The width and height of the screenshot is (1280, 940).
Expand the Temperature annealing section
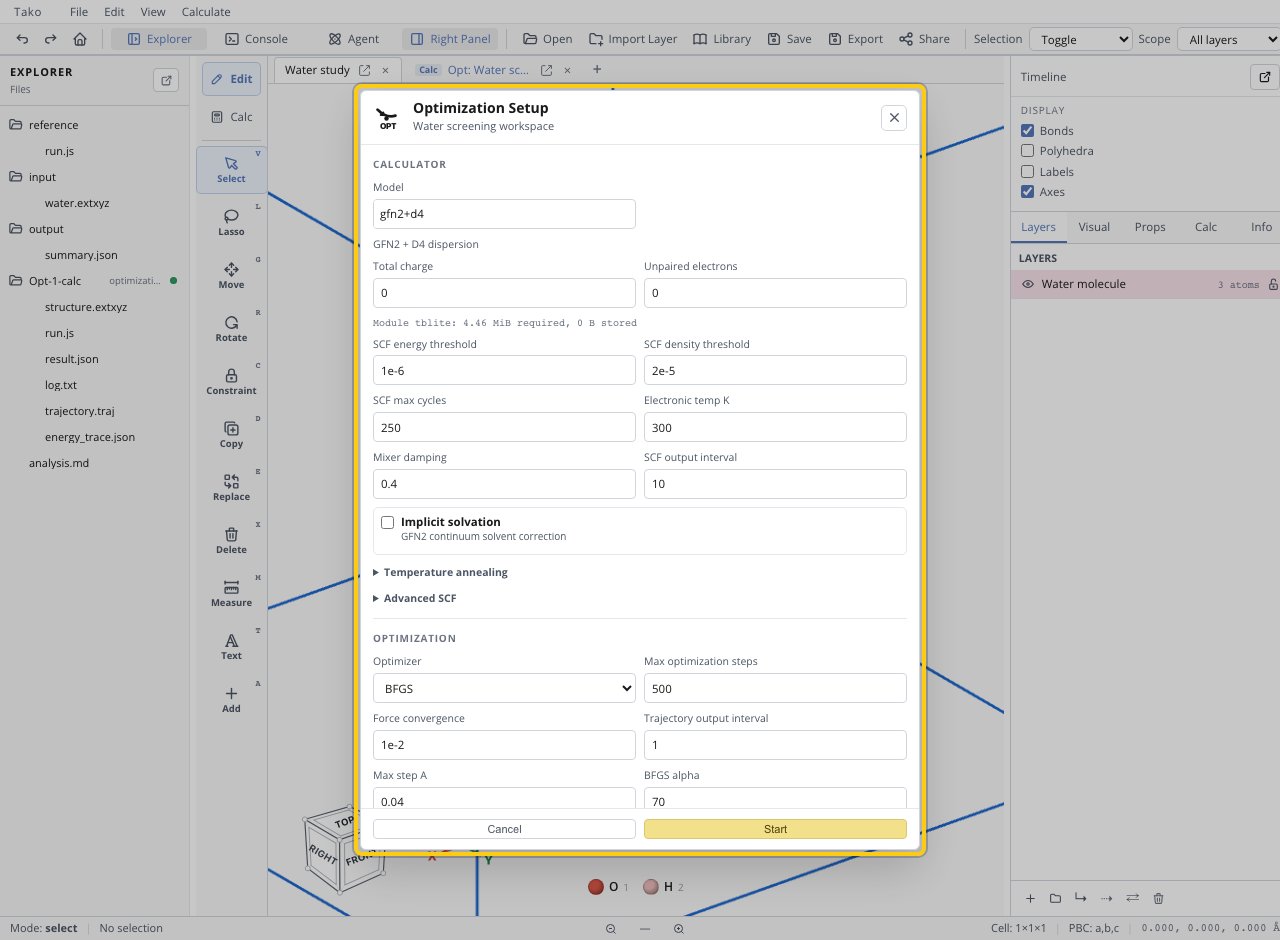pos(440,572)
